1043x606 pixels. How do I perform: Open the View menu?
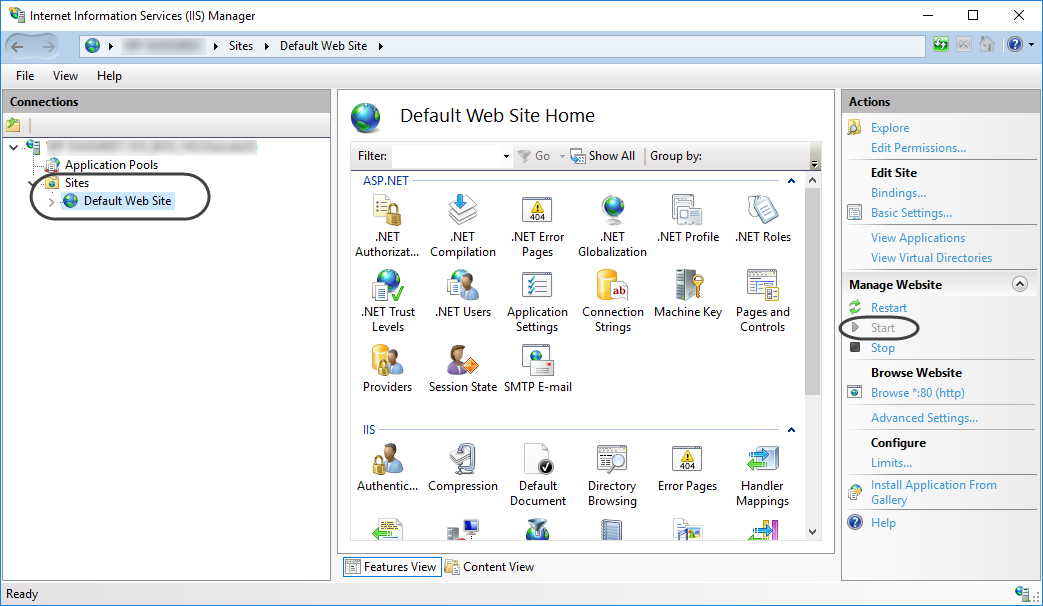(x=65, y=76)
